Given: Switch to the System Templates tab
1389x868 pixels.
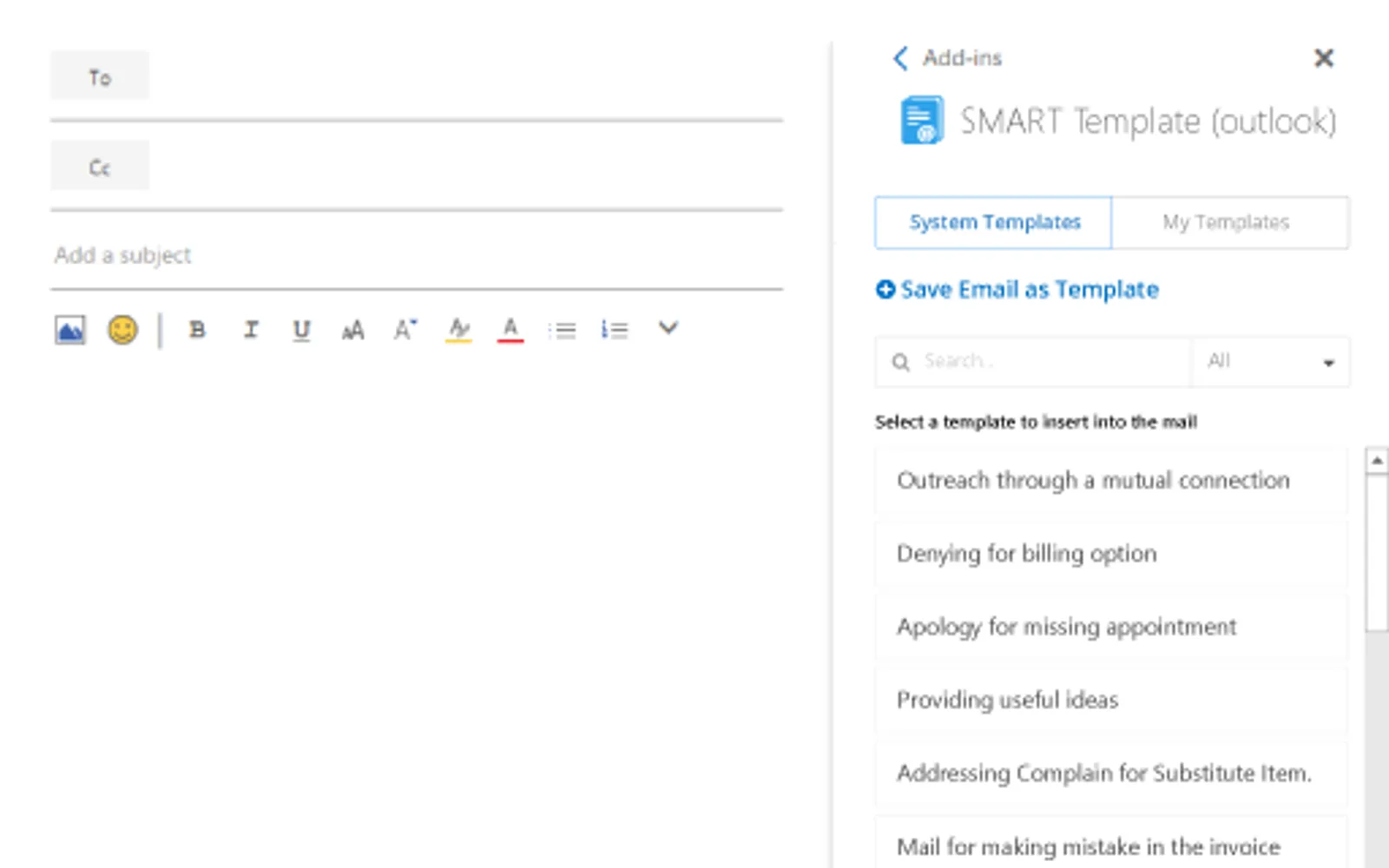Looking at the screenshot, I should tap(993, 223).
